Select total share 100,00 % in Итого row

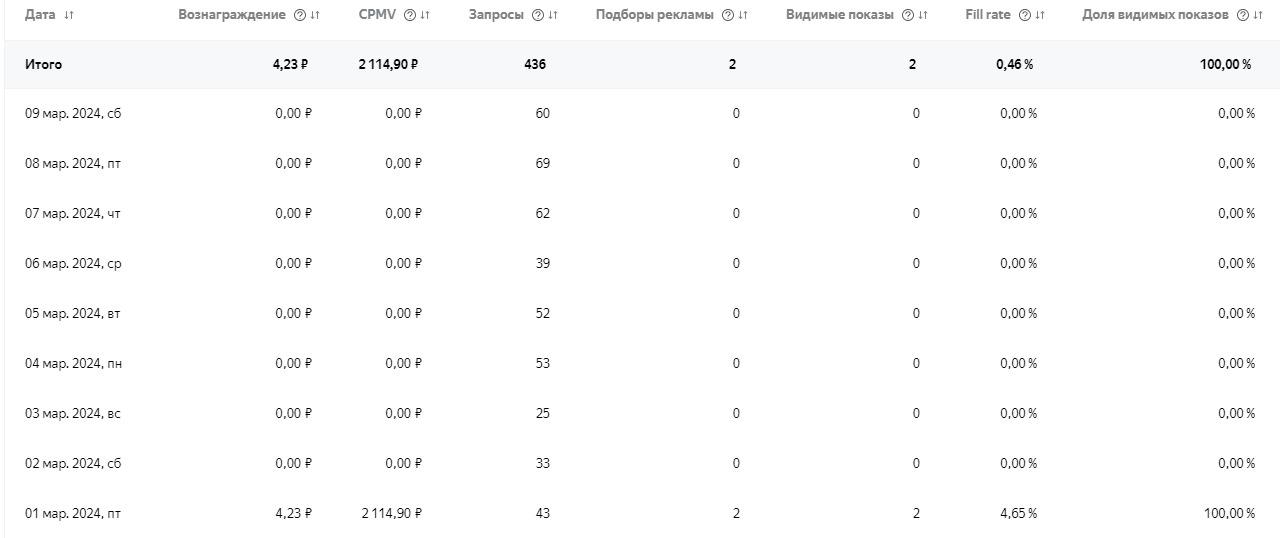coord(1225,64)
